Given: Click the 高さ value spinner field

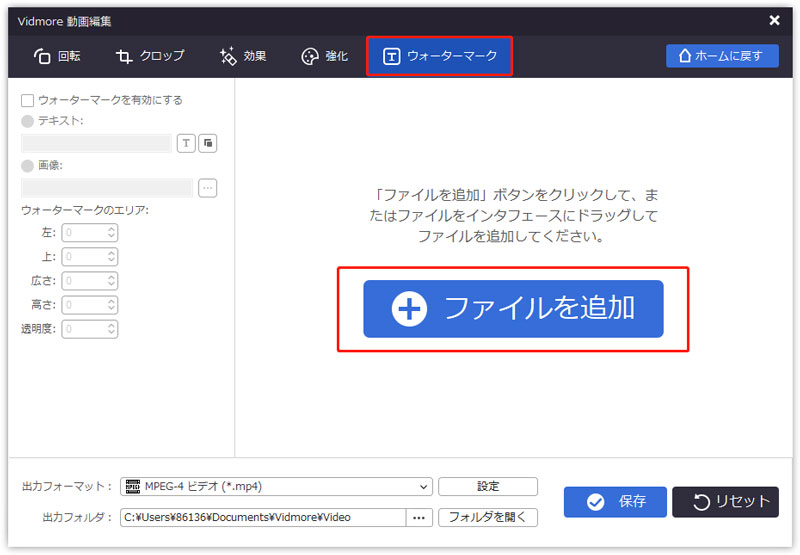Looking at the screenshot, I should point(90,305).
